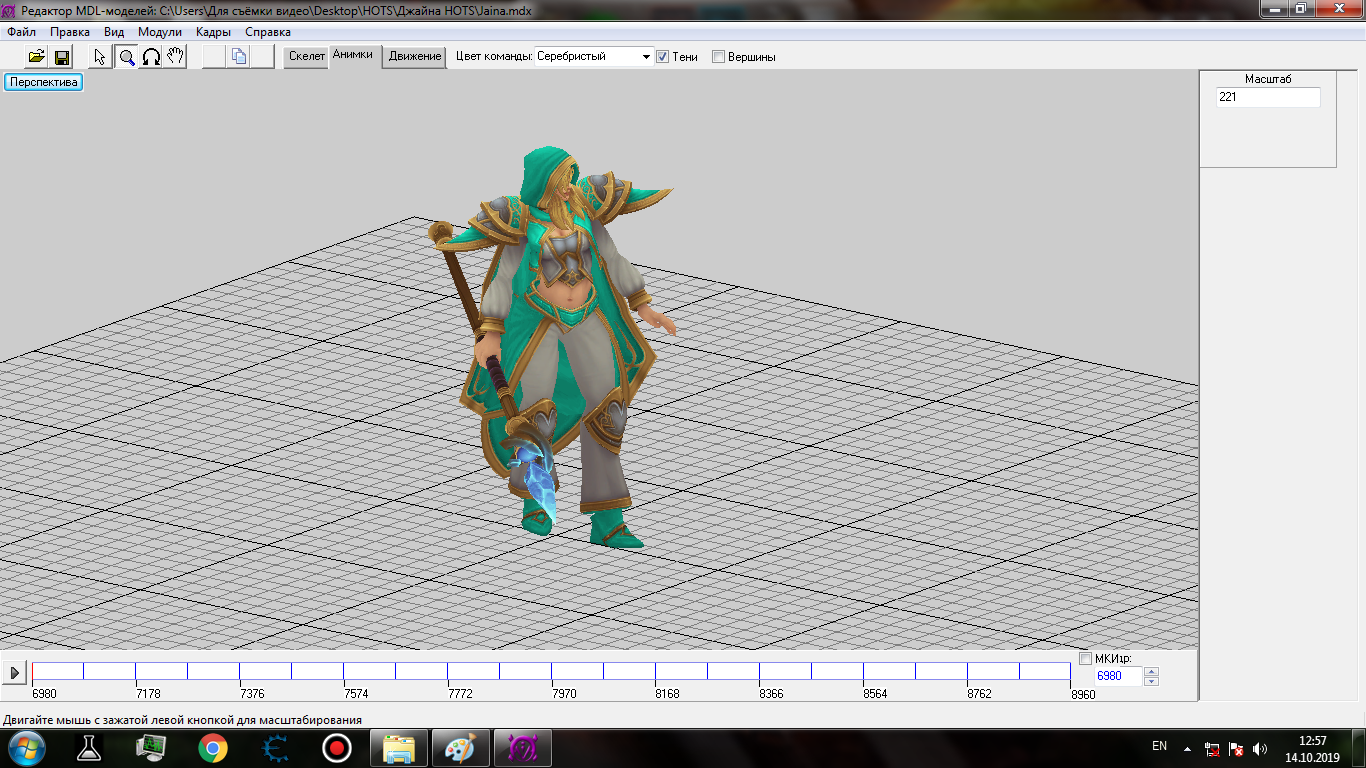Screen dimensions: 1366x768
Task: Open the Модули menu
Action: pyautogui.click(x=160, y=32)
